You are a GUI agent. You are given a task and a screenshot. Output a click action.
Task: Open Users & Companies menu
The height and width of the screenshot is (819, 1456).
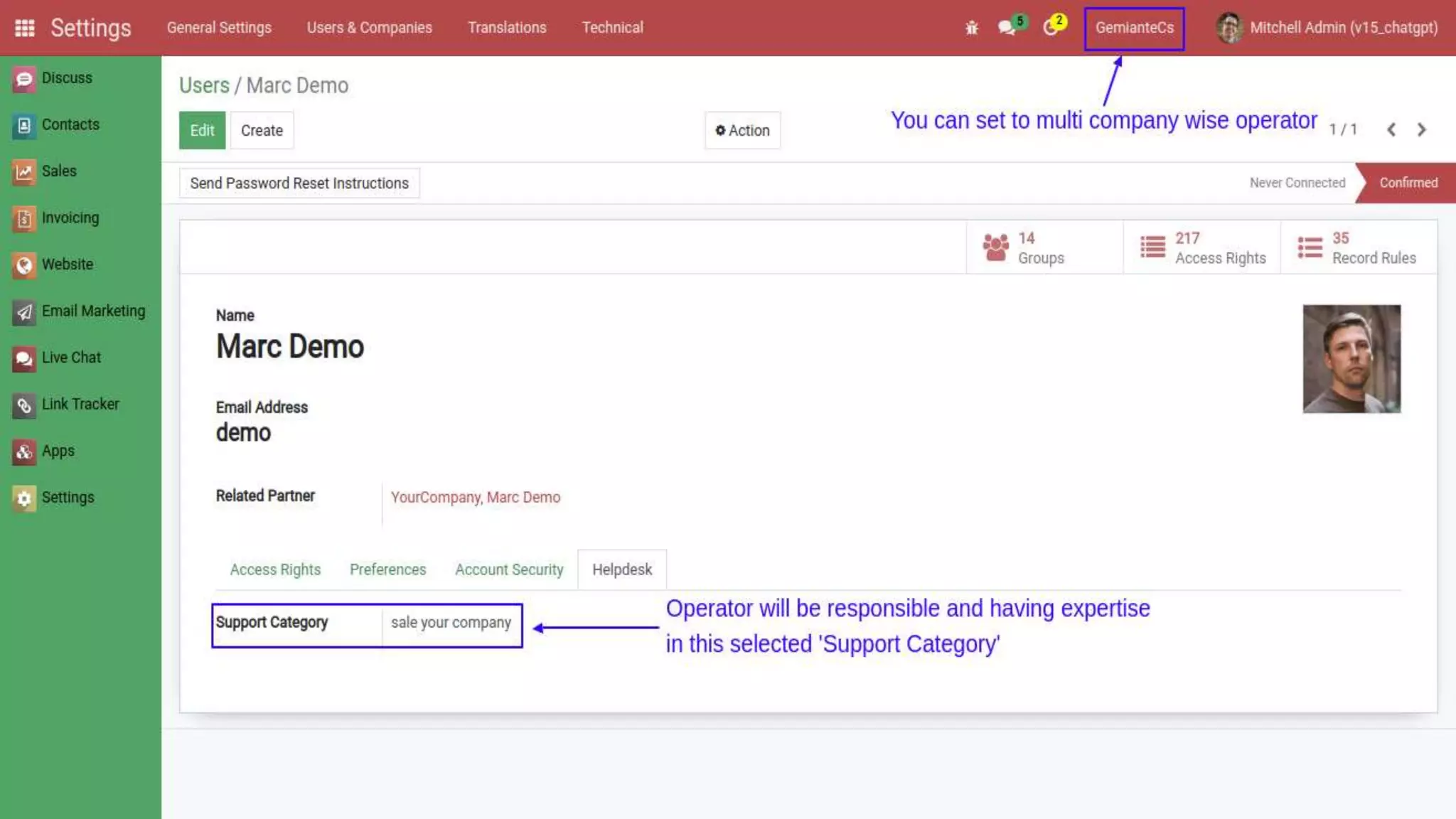pyautogui.click(x=369, y=28)
